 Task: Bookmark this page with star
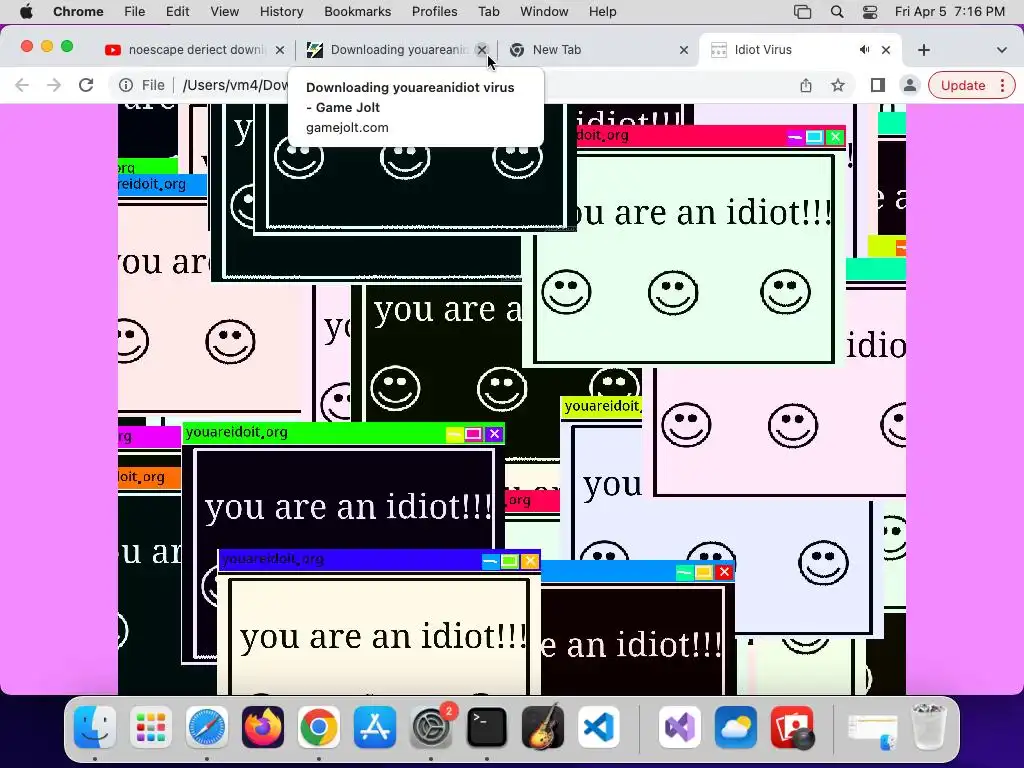click(838, 86)
